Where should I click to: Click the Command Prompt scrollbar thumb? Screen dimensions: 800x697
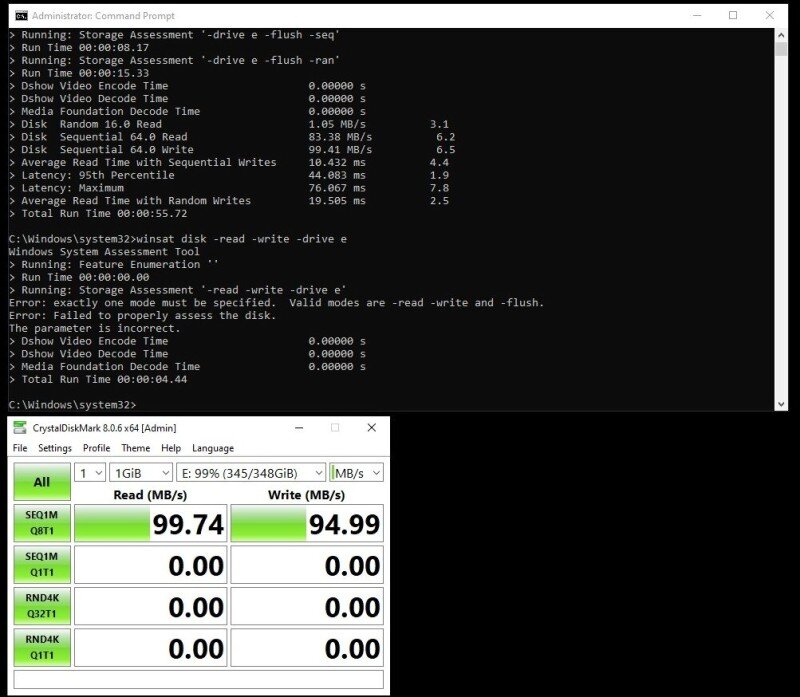(x=781, y=49)
